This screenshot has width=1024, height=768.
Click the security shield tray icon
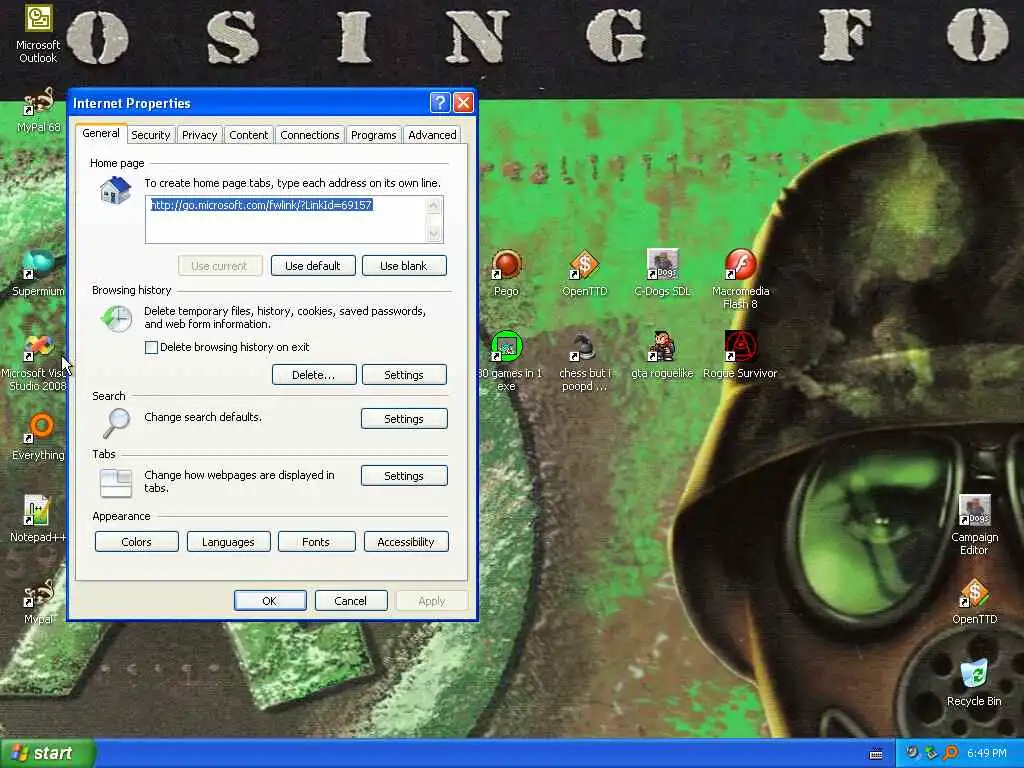tap(932, 753)
